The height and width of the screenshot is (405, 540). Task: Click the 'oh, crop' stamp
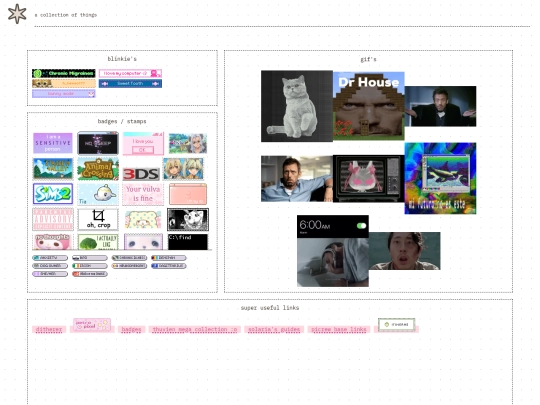(98, 219)
